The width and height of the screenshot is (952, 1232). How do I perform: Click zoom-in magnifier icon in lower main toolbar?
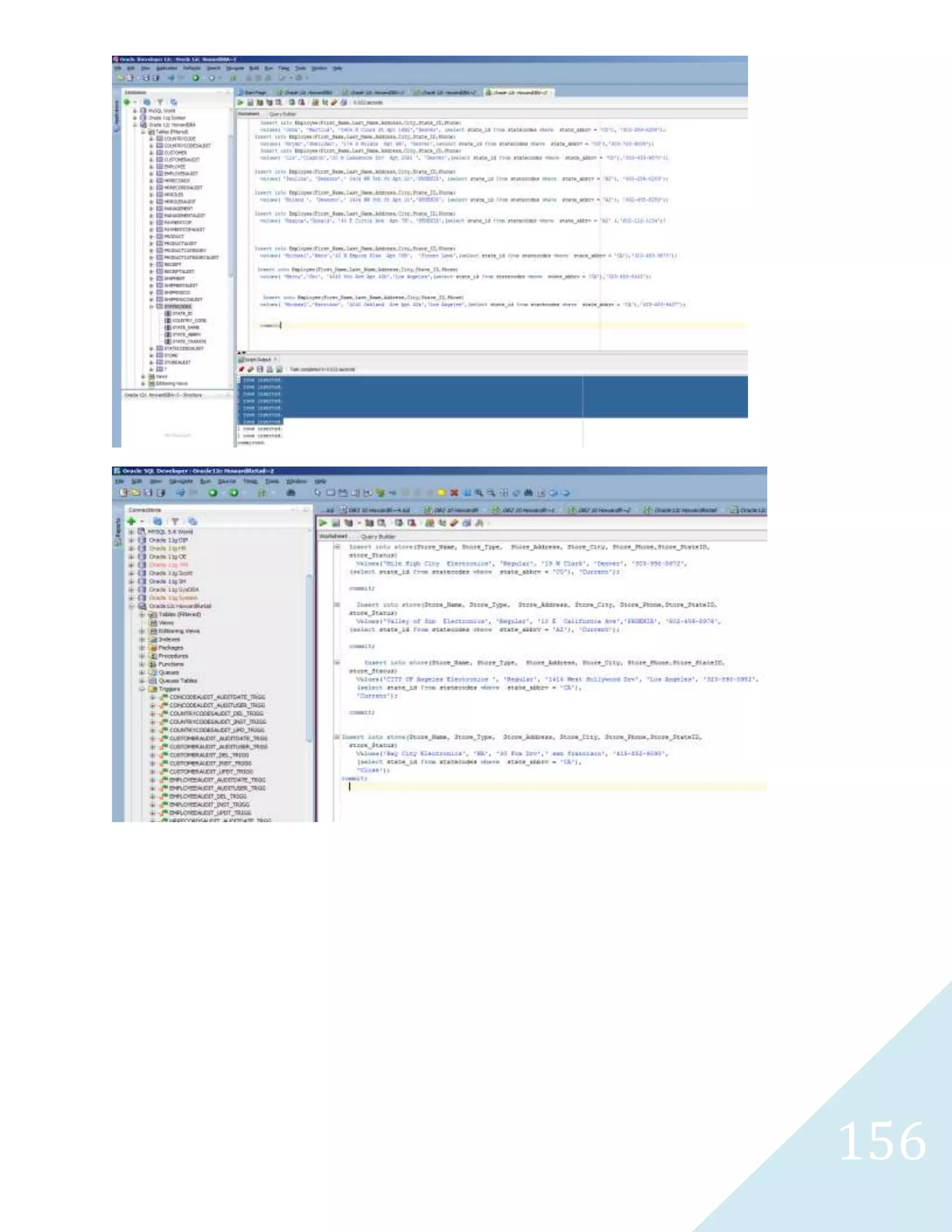479,492
